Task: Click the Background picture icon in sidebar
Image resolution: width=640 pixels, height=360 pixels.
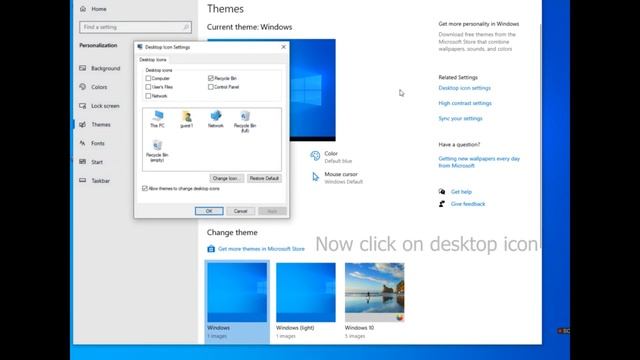Action: click(x=83, y=68)
